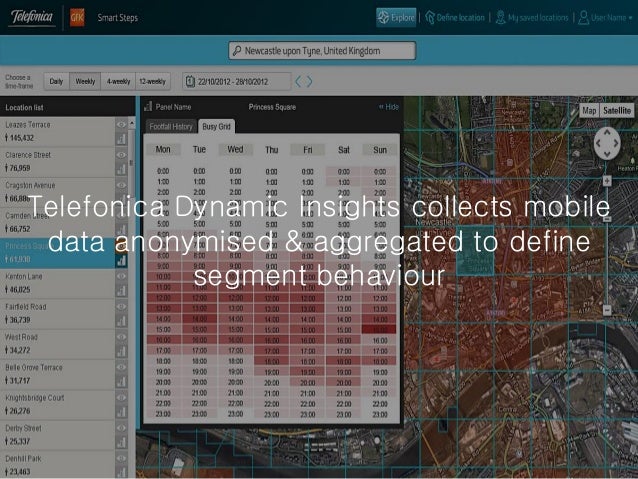Click the calendar icon in date field
This screenshot has width=638, height=479.
pos(190,81)
